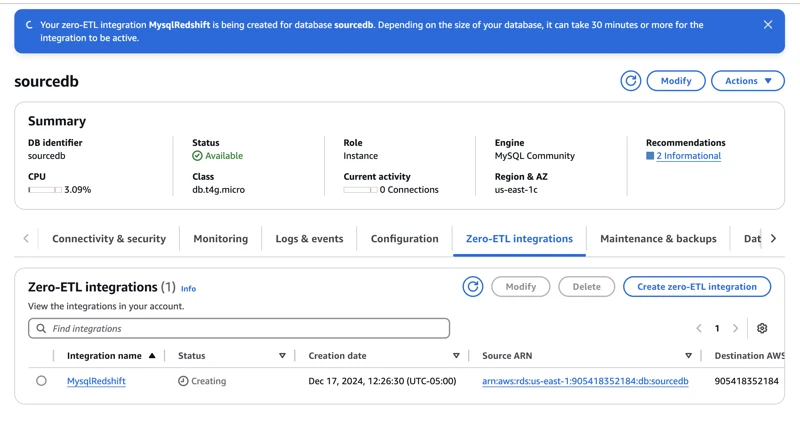Click the Instance role value

[360, 156]
